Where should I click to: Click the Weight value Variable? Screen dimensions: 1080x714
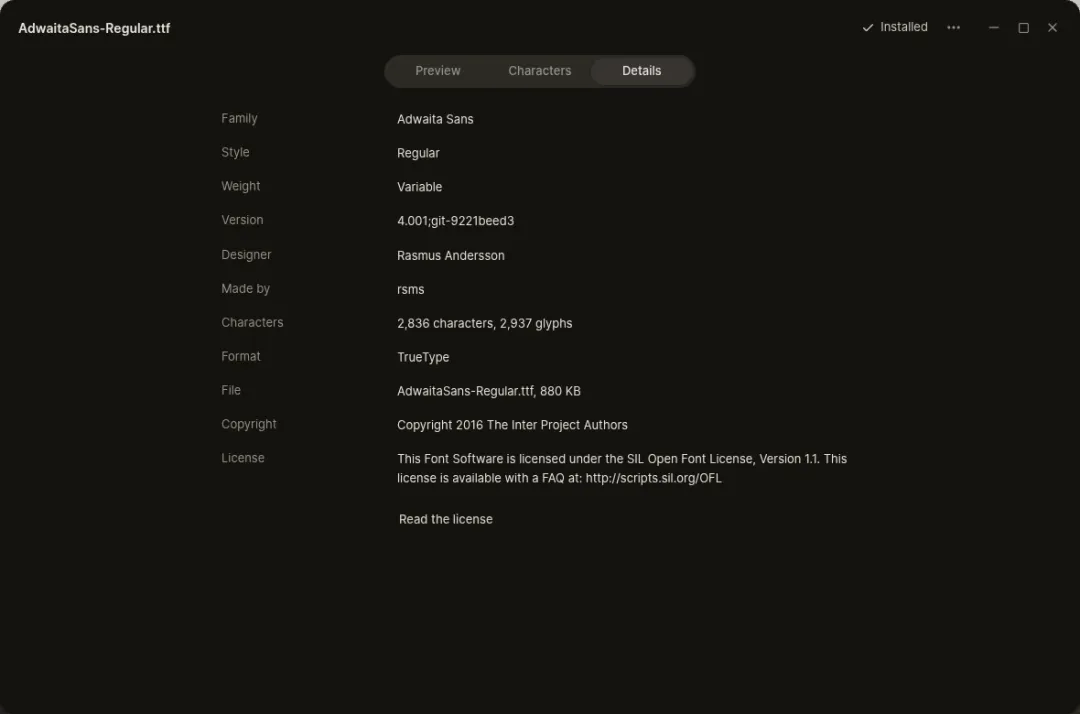coord(419,187)
